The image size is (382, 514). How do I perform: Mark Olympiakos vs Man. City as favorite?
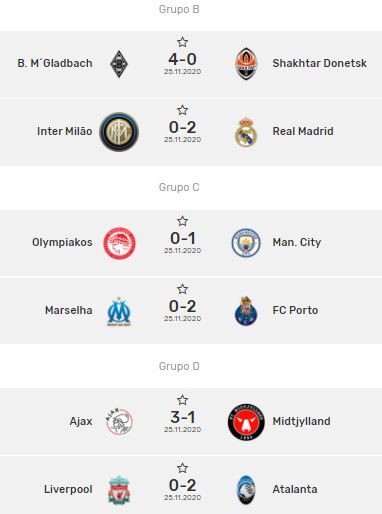click(182, 221)
